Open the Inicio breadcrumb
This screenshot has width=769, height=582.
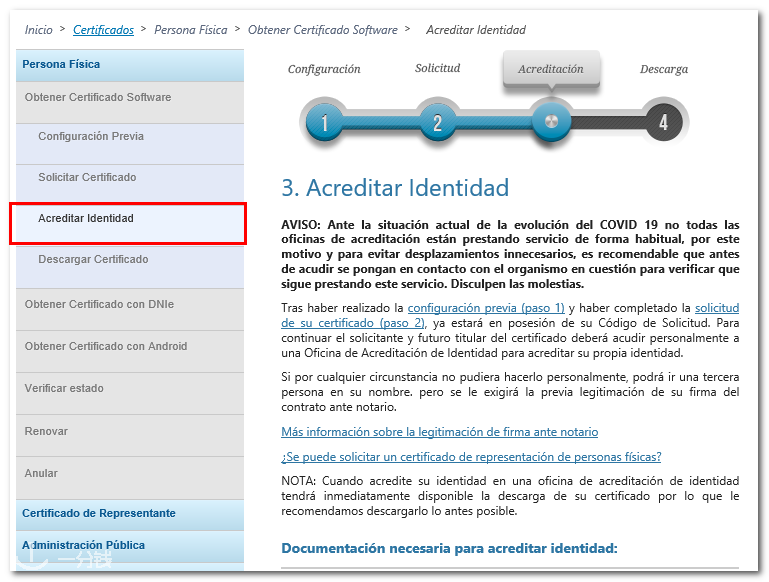click(39, 30)
